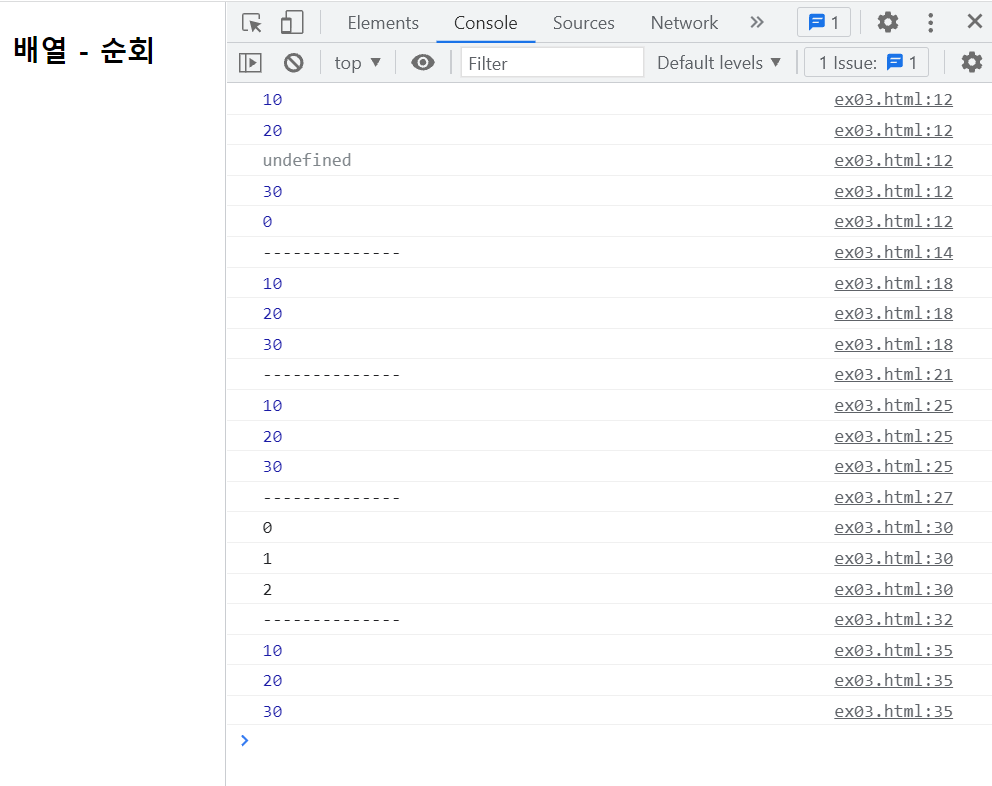Show the console sidebar
This screenshot has height=786, width=992.
tap(250, 63)
